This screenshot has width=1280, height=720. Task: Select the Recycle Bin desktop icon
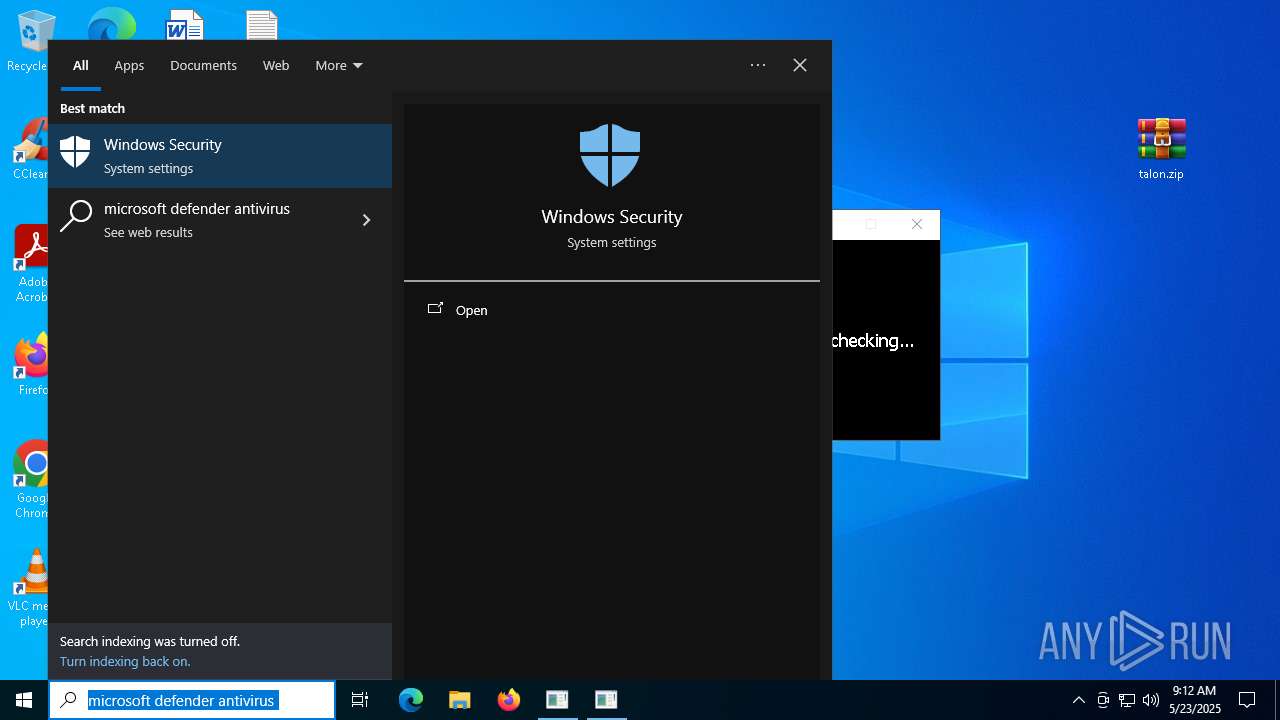click(x=30, y=42)
